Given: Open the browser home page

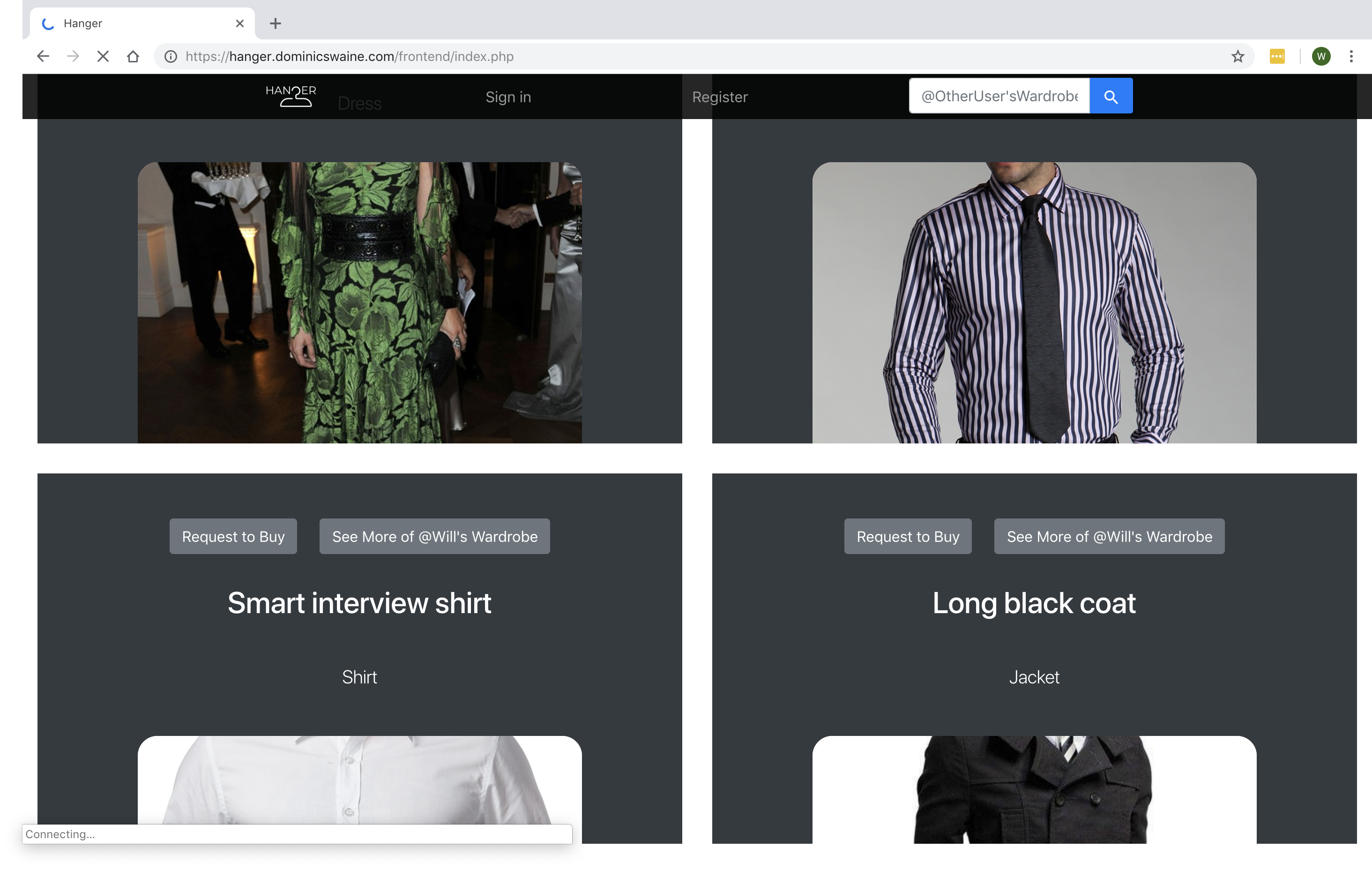Looking at the screenshot, I should (133, 56).
